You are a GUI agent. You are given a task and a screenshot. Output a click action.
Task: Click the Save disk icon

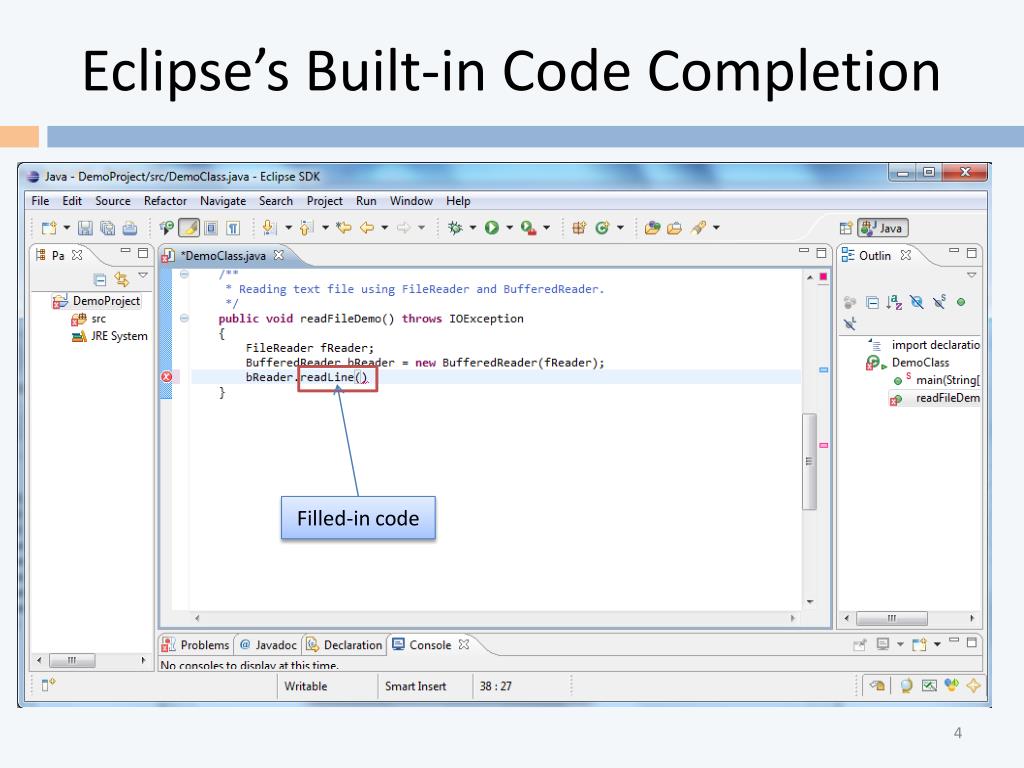click(86, 228)
